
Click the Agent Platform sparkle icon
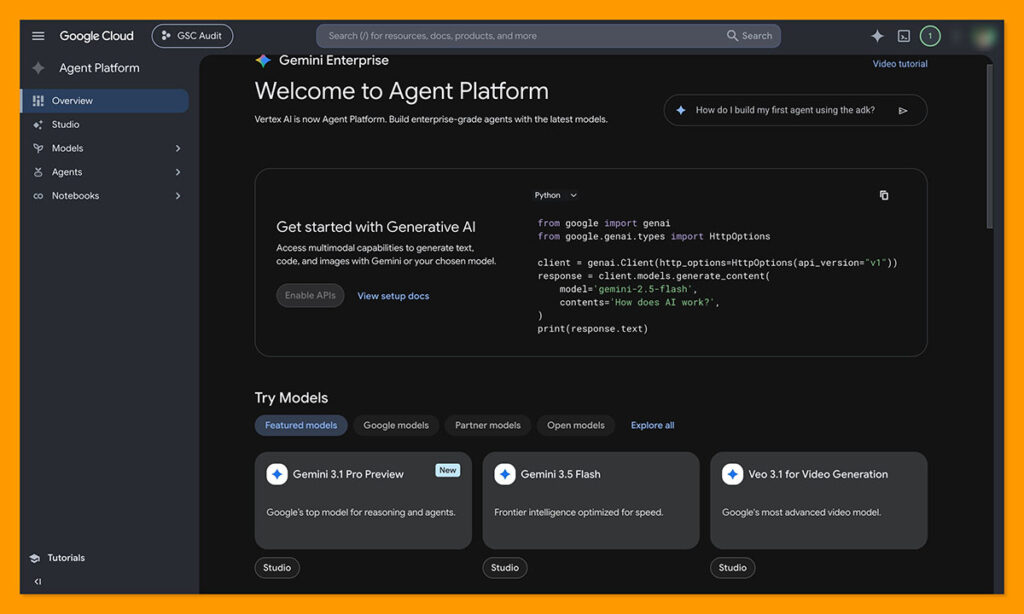(39, 68)
